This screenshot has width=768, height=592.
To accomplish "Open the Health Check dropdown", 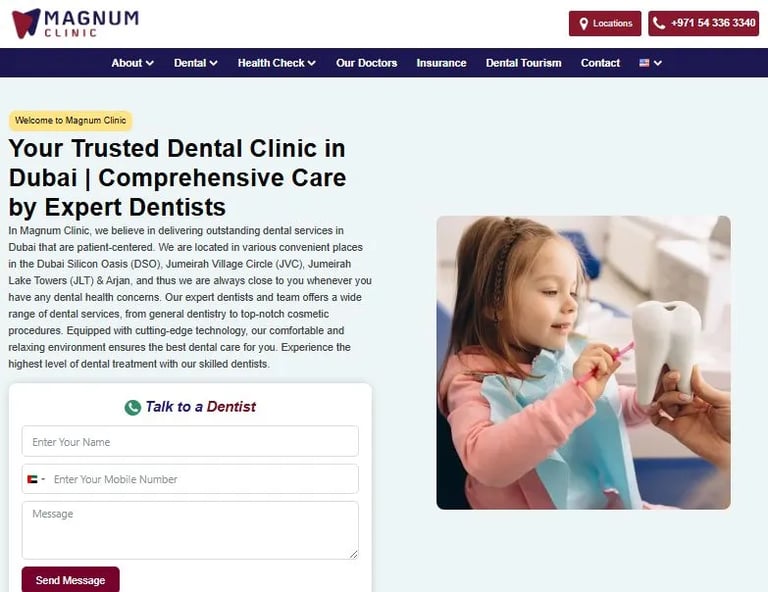I will click(277, 63).
